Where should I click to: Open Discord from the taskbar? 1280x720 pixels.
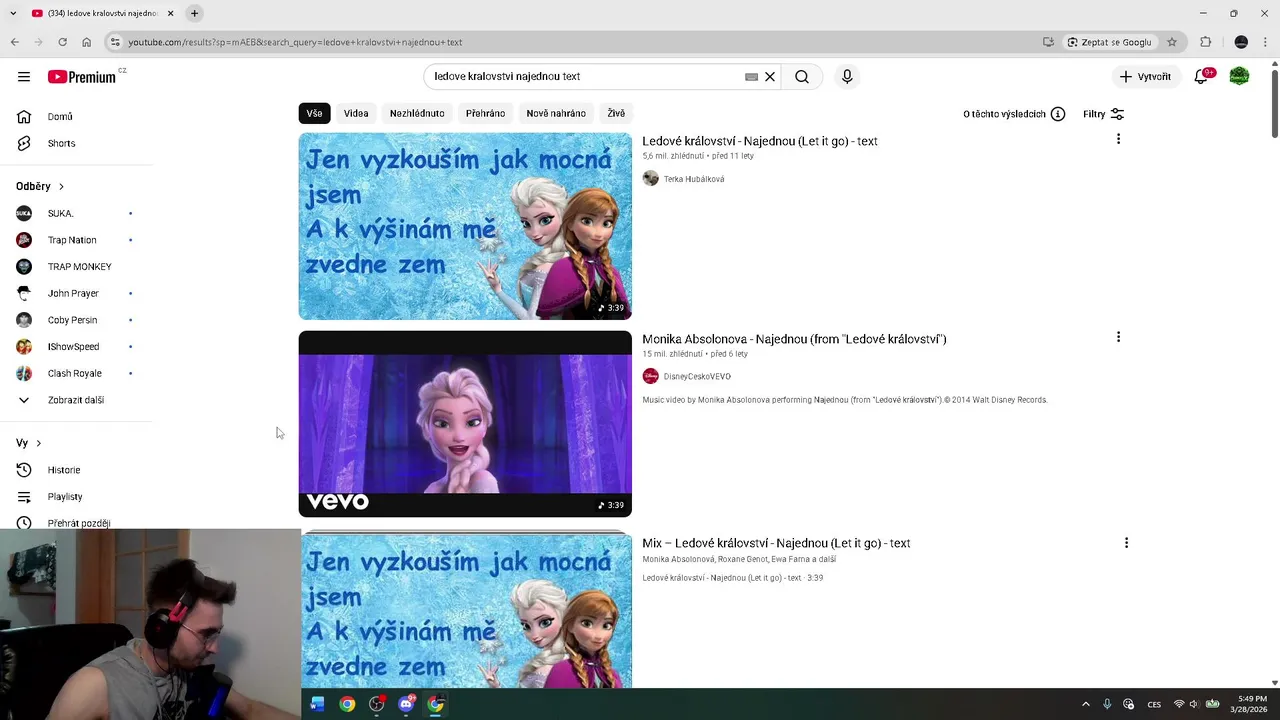coord(406,704)
